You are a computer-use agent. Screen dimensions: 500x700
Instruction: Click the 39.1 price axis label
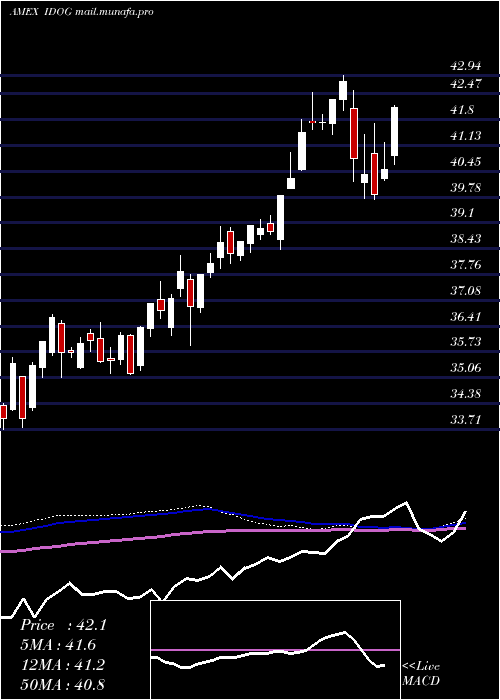[462, 213]
